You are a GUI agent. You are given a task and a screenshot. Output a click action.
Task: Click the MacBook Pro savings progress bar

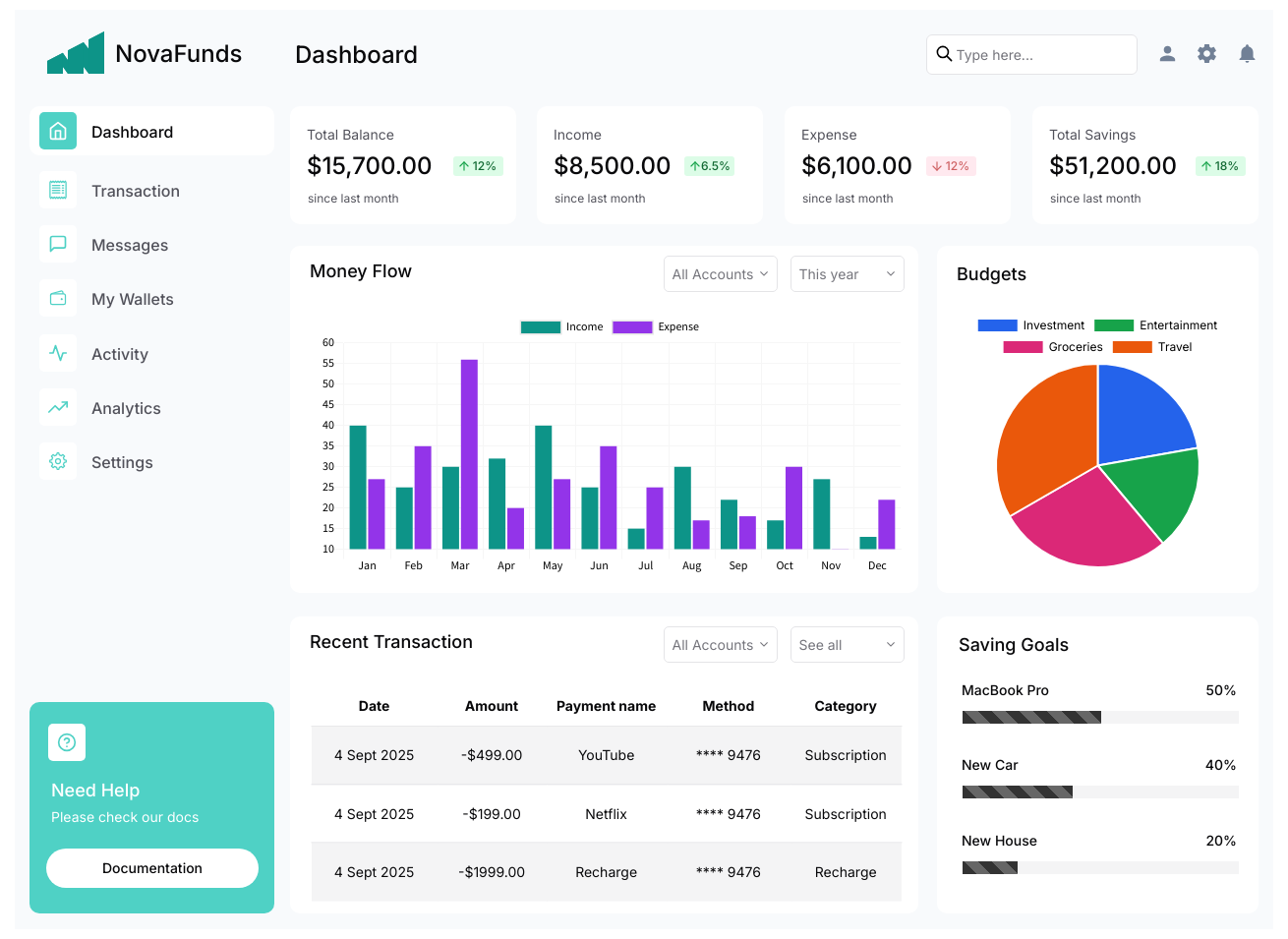[x=1100, y=718]
